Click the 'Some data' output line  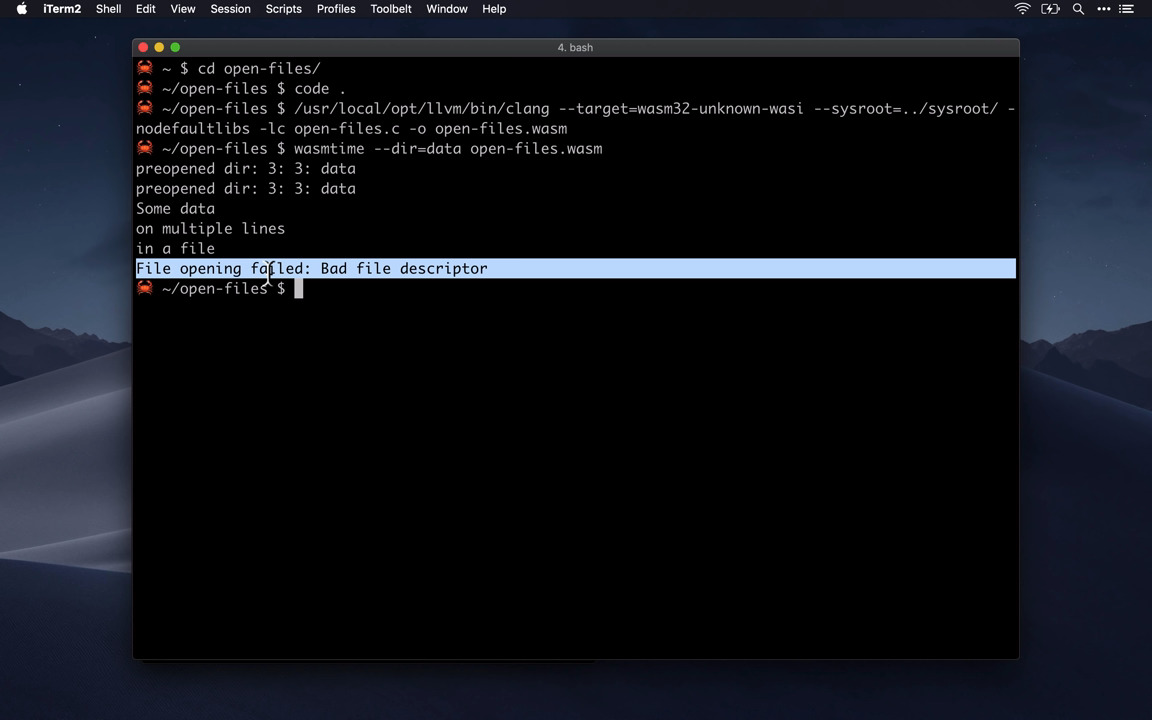pyautogui.click(x=175, y=209)
